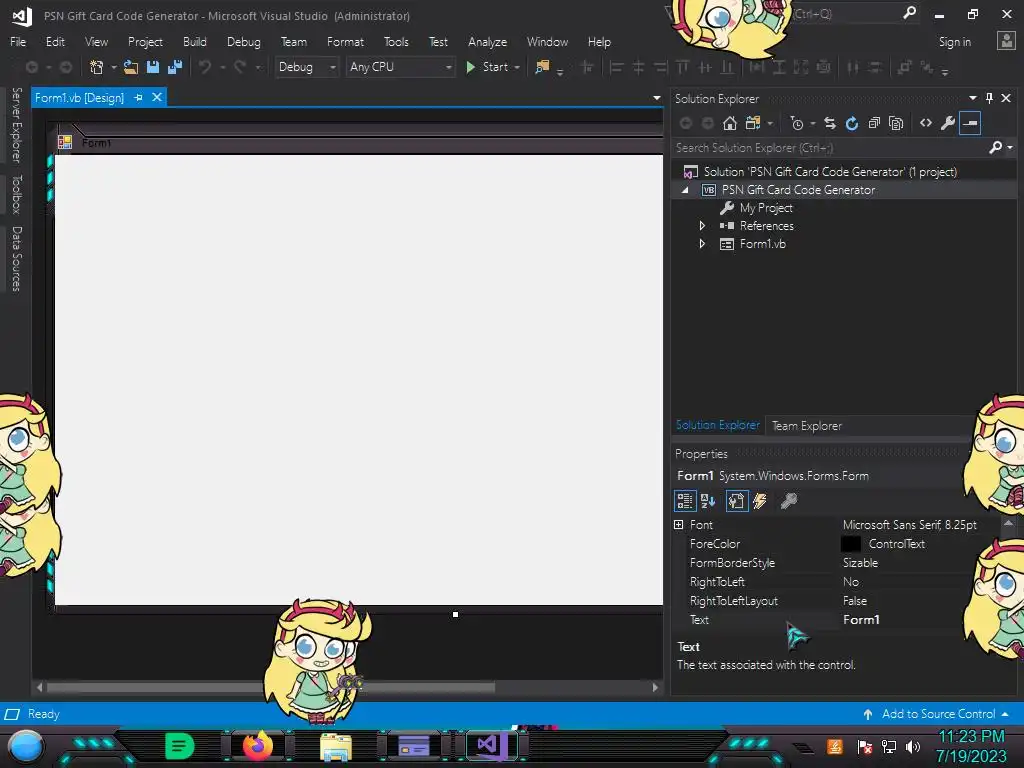The image size is (1024, 768).
Task: Click the ForeColor black color swatch
Action: tap(850, 543)
